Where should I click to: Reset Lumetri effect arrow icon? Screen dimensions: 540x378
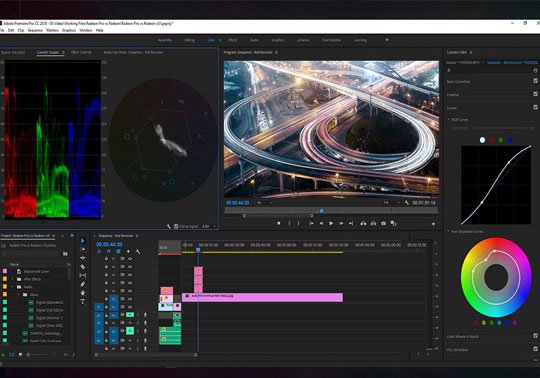pyautogui.click(x=536, y=70)
